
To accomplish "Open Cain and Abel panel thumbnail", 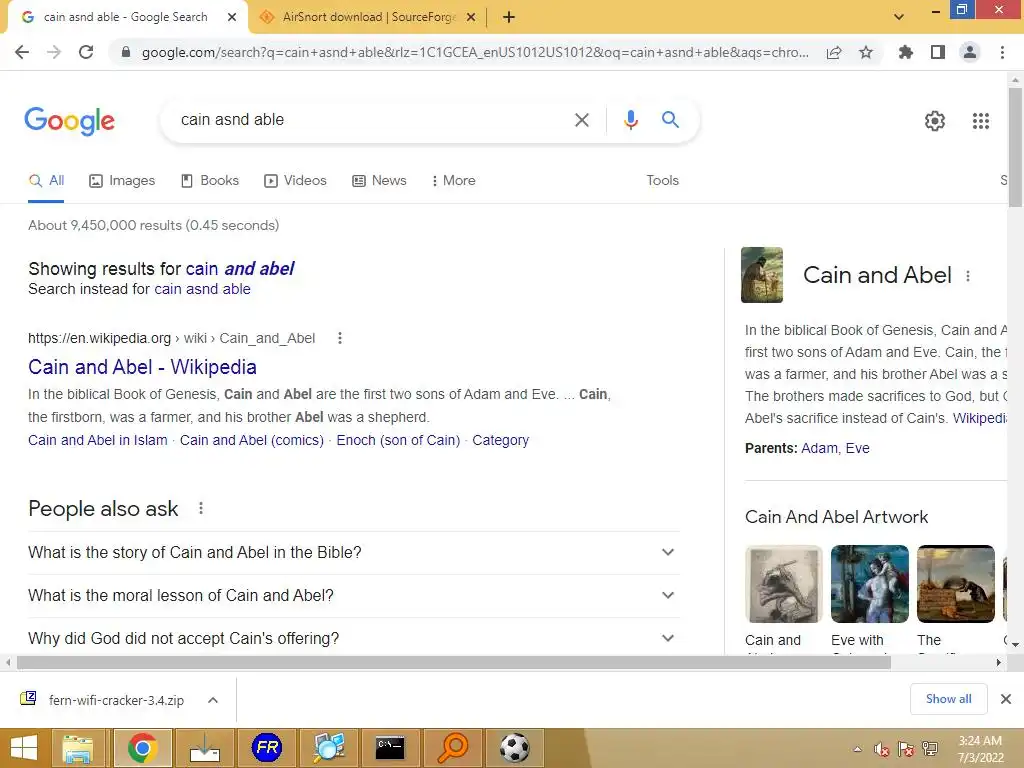I will click(x=761, y=275).
